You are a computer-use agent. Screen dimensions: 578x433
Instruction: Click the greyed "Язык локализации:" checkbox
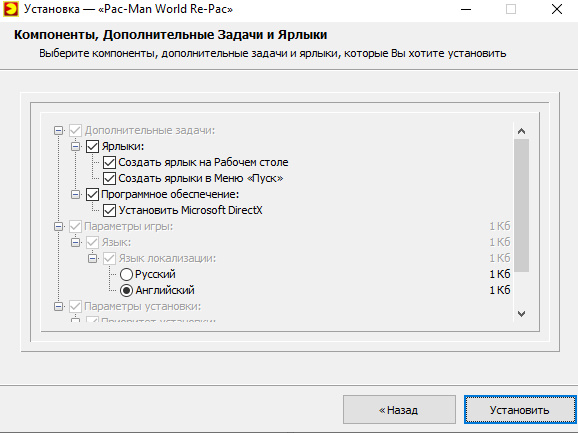109,258
